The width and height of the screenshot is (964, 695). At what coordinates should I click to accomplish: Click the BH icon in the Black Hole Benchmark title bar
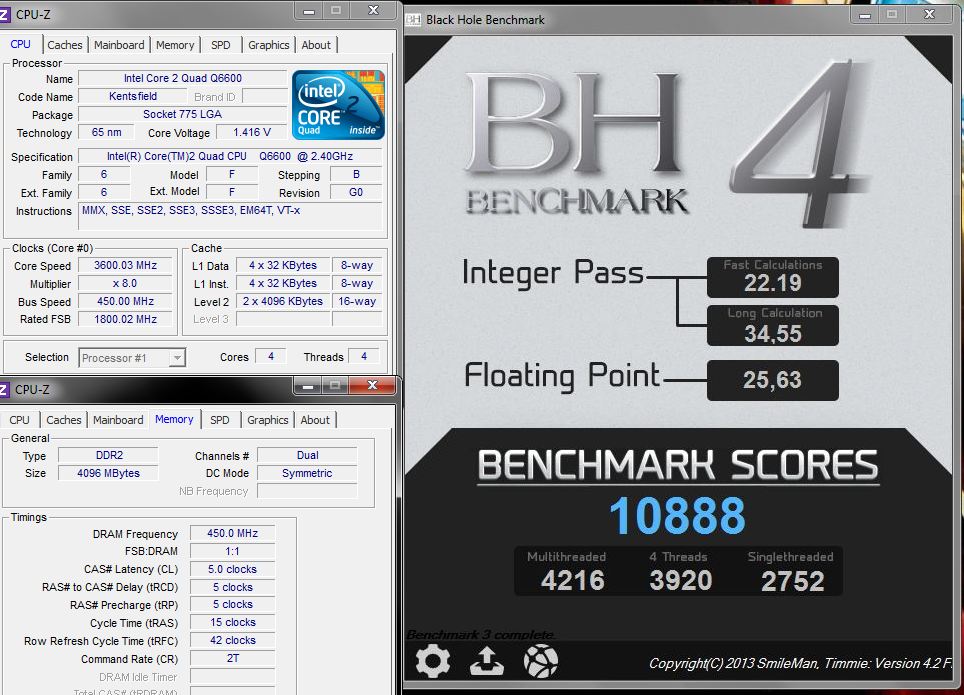[x=413, y=20]
